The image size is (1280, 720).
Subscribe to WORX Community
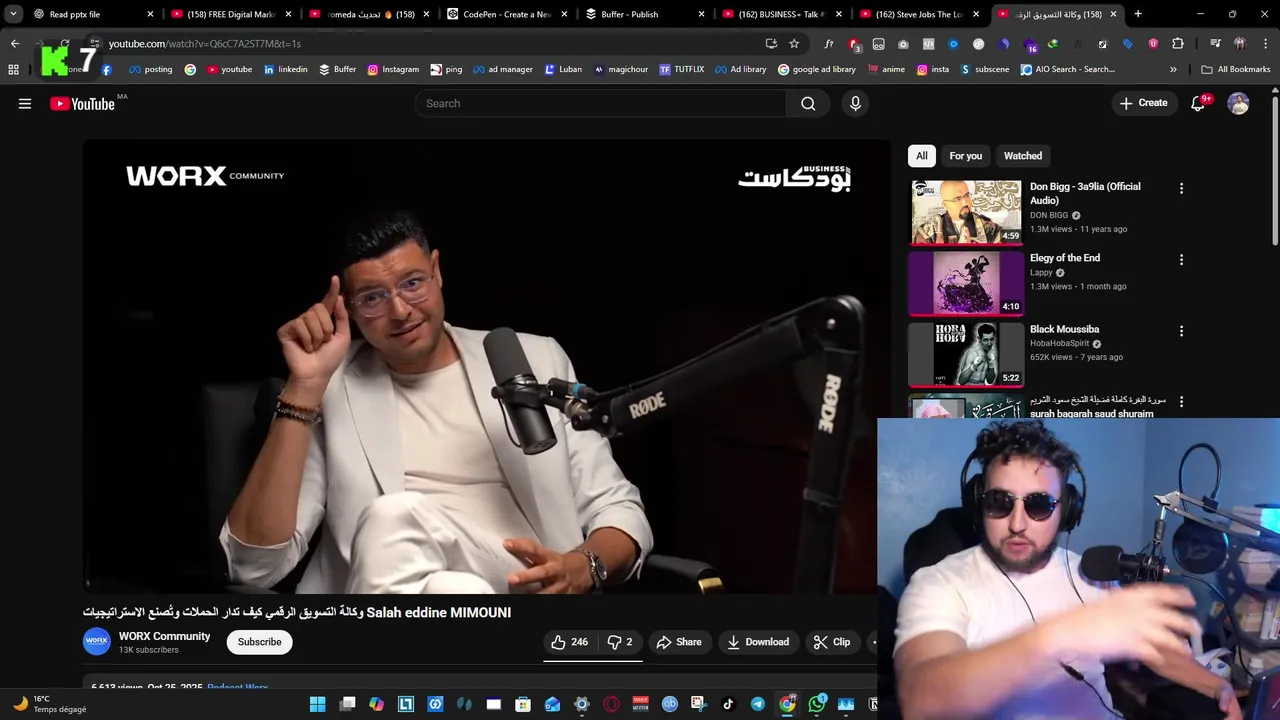pyautogui.click(x=259, y=642)
